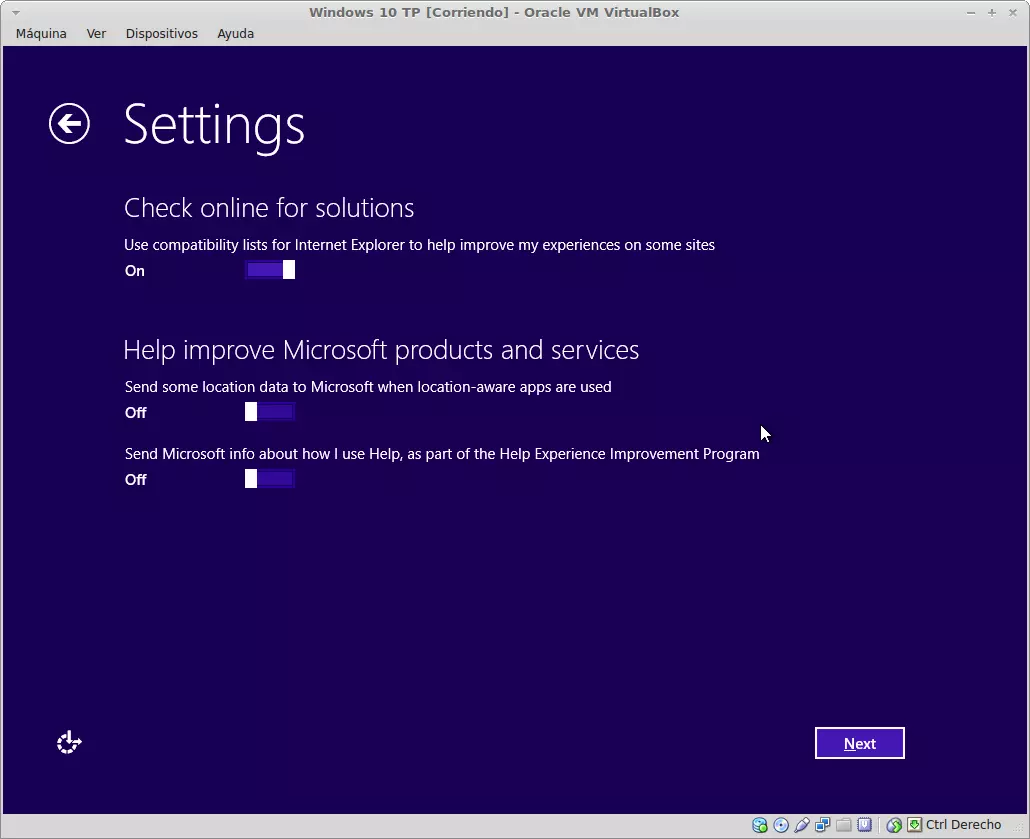The image size is (1030, 839).
Task: Click the optical disc status icon
Action: (x=781, y=825)
